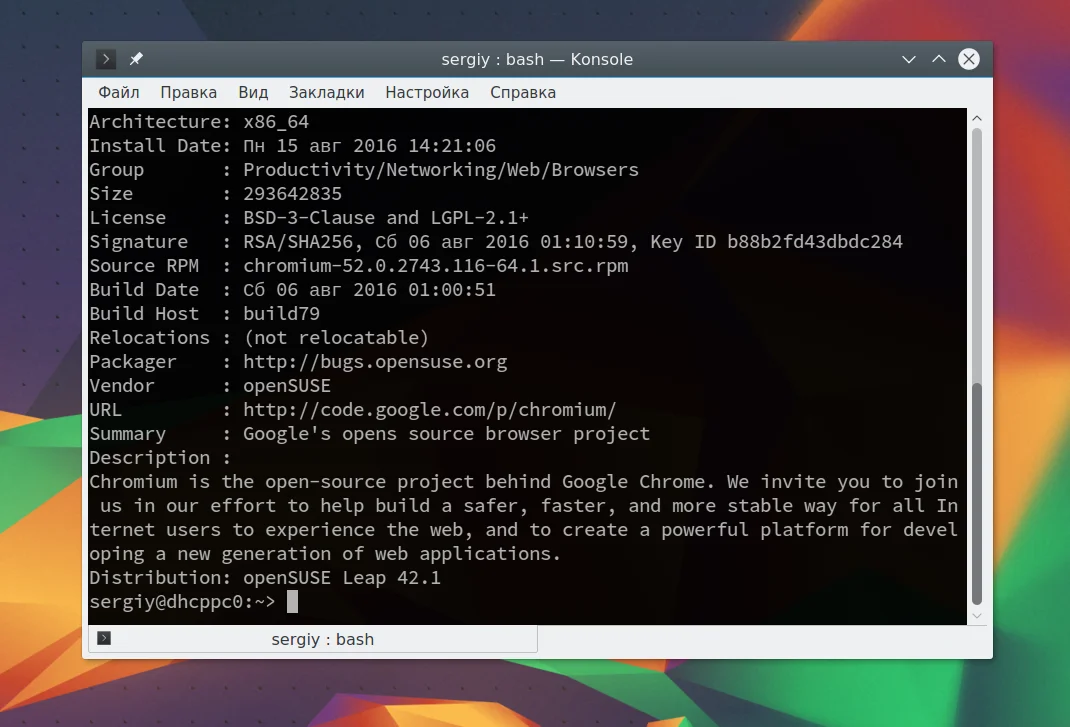The width and height of the screenshot is (1070, 727).
Task: Close the Konsole window
Action: click(x=968, y=59)
